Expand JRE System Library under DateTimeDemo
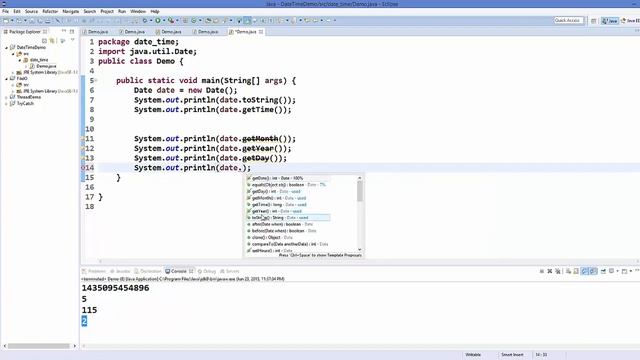 tap(13, 72)
